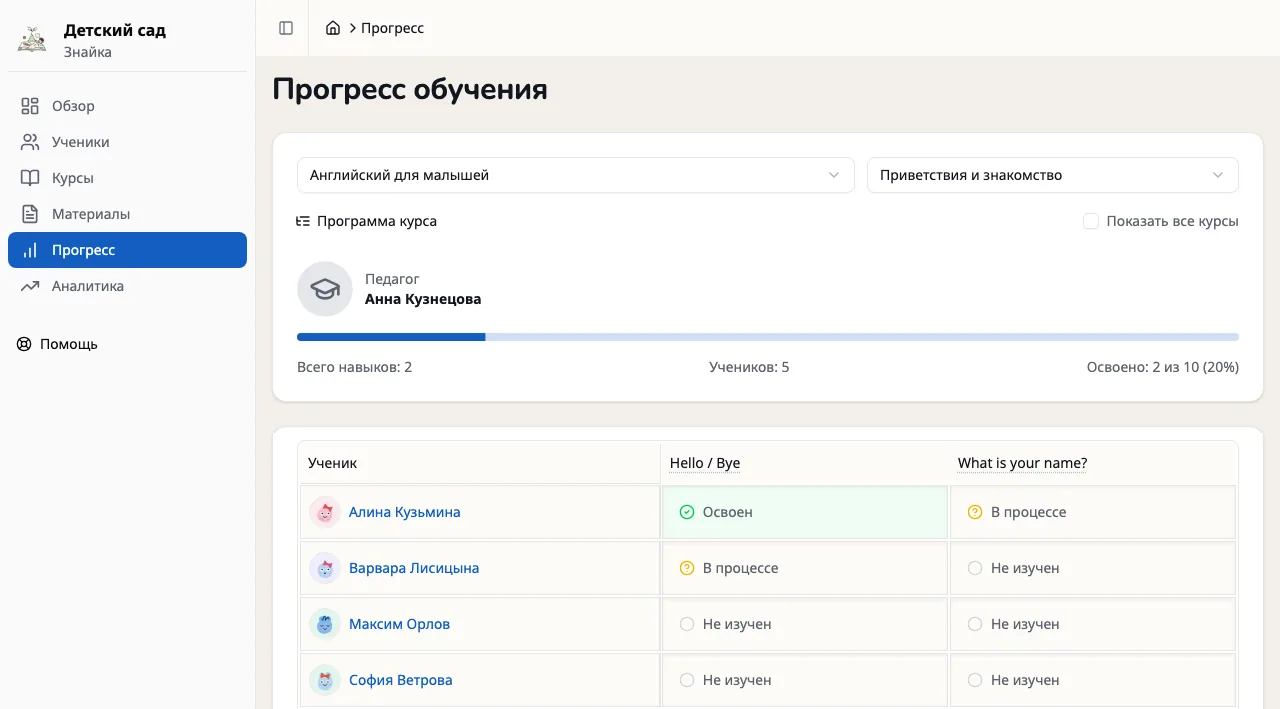Click Варвара Лисицына's avatar

point(325,568)
